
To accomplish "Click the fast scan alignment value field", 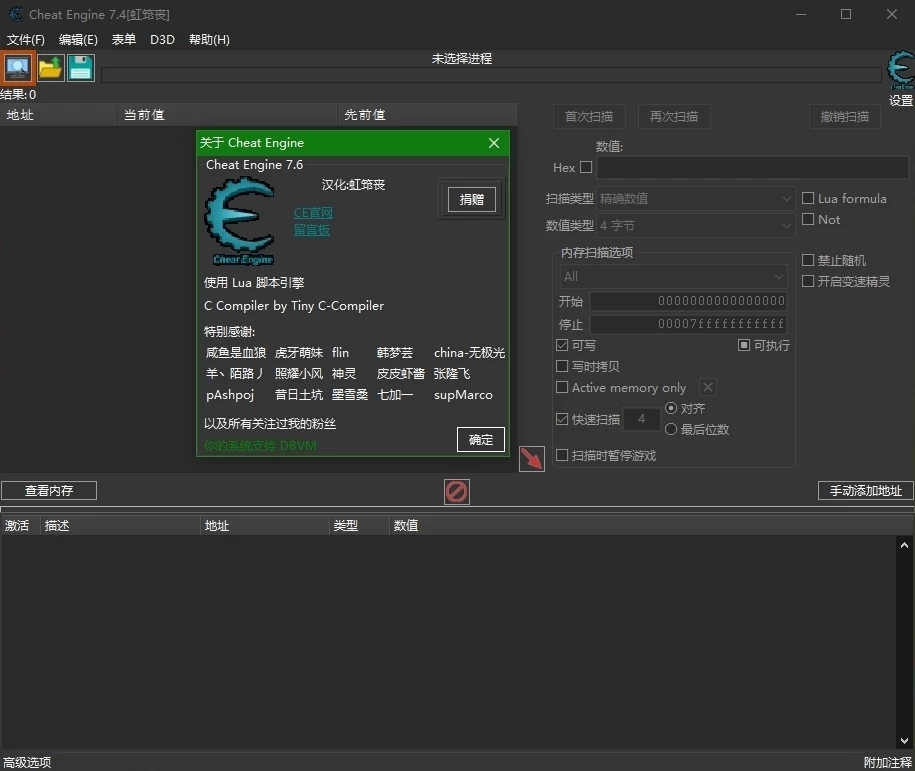I will (x=641, y=419).
